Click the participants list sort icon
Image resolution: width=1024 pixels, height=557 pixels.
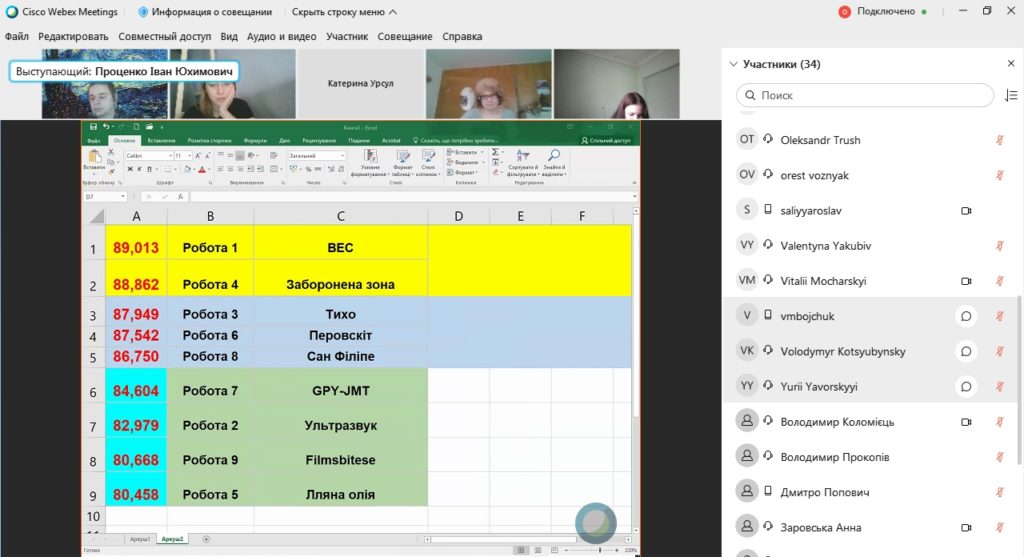pyautogui.click(x=1011, y=95)
